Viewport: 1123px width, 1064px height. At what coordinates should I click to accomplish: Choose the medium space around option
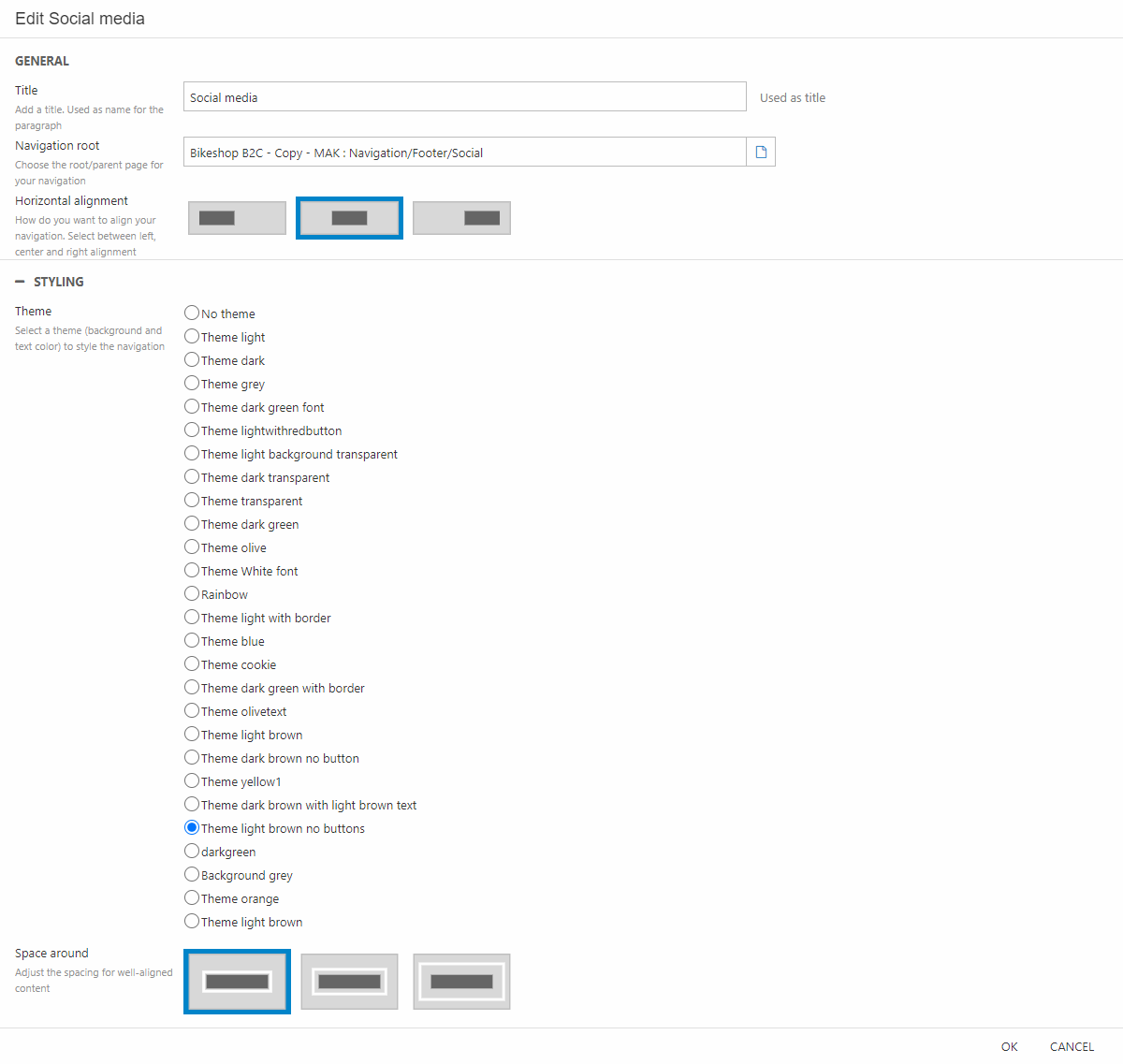point(349,982)
